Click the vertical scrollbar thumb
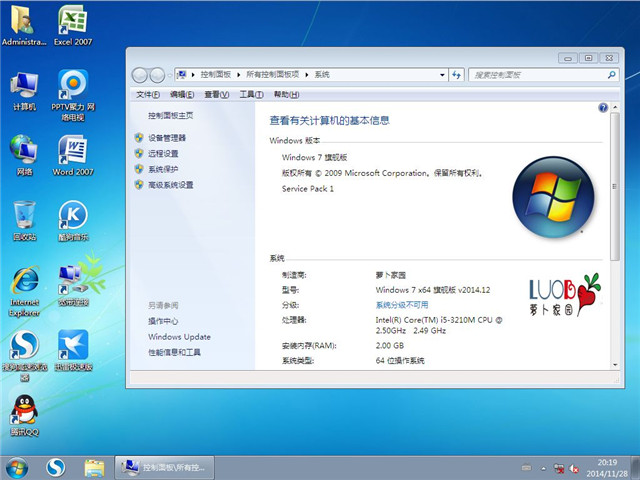The height and width of the screenshot is (480, 640). [615, 187]
